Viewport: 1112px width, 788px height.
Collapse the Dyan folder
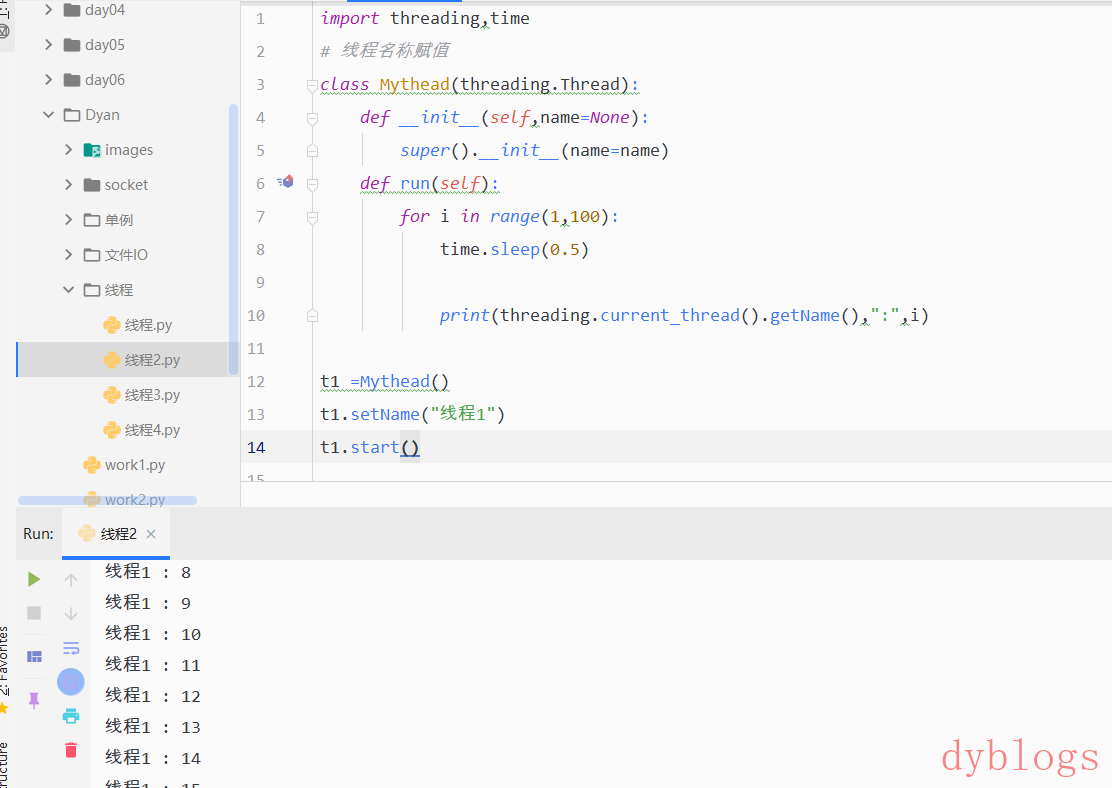[48, 115]
